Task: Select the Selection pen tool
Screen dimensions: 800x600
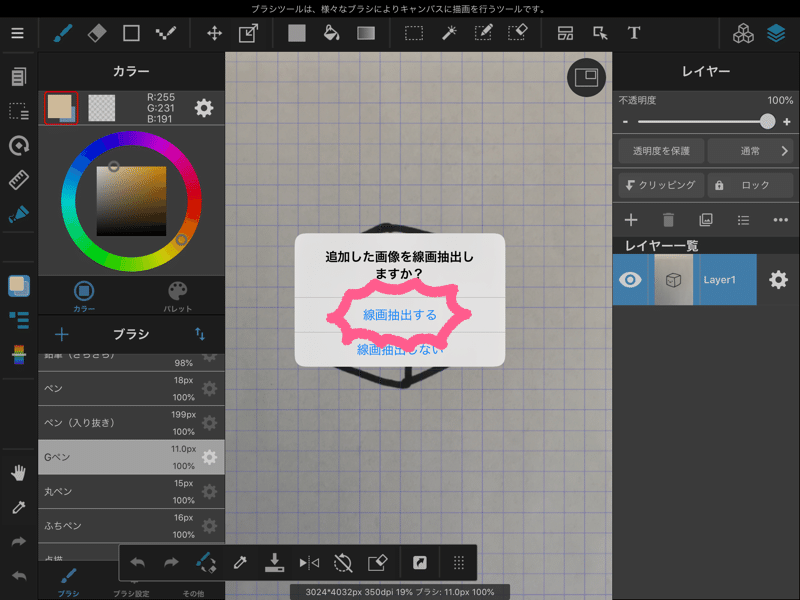Action: [x=483, y=34]
